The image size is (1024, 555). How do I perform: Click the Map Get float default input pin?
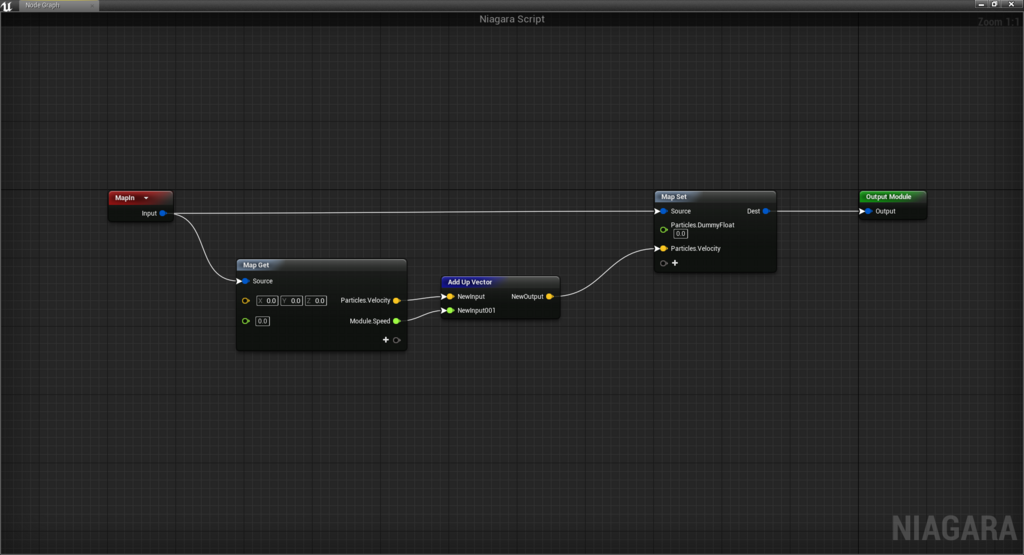[246, 321]
